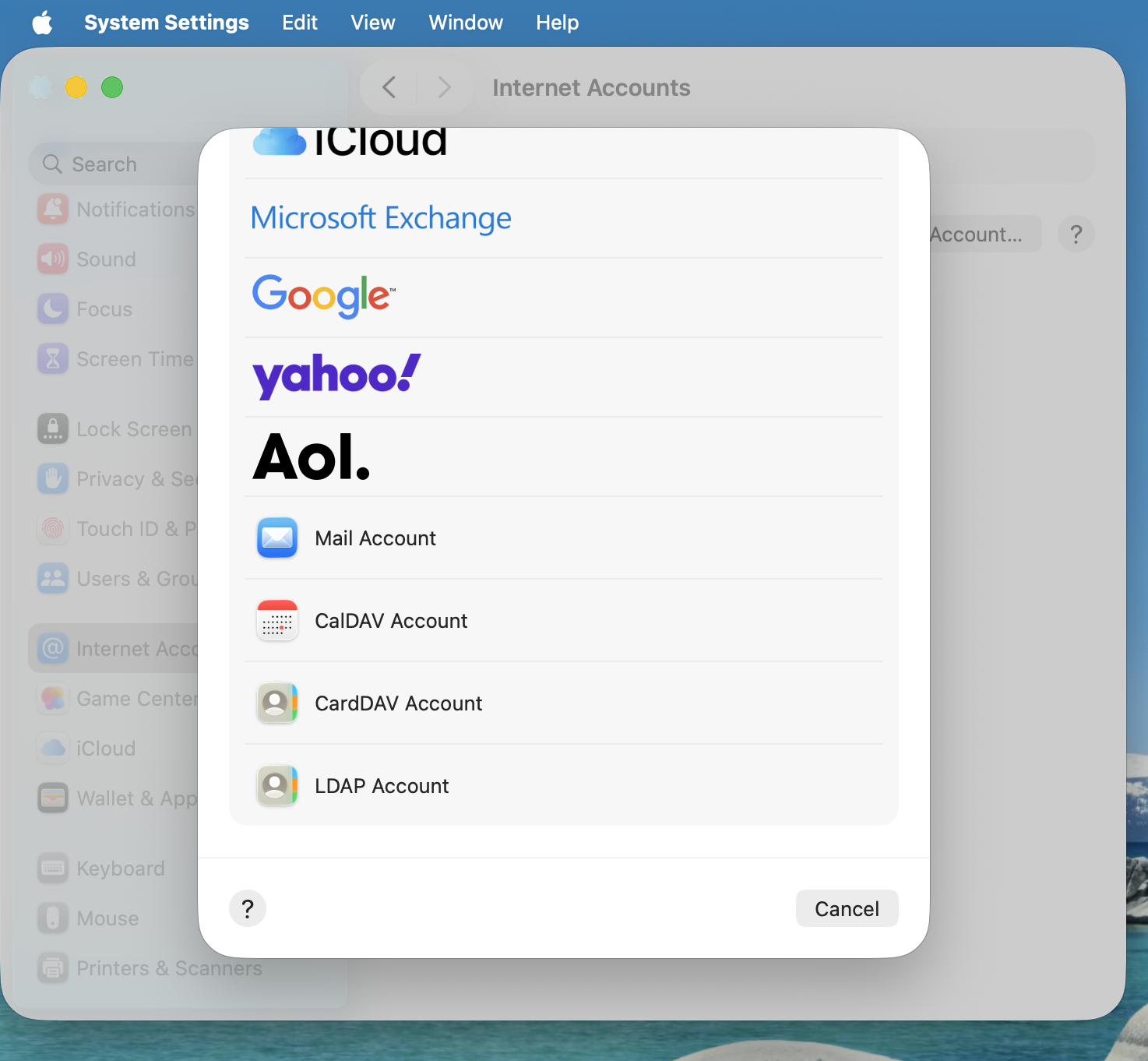Click the CalDAV Account calendar icon
Viewport: 1148px width, 1061px height.
[x=277, y=620]
